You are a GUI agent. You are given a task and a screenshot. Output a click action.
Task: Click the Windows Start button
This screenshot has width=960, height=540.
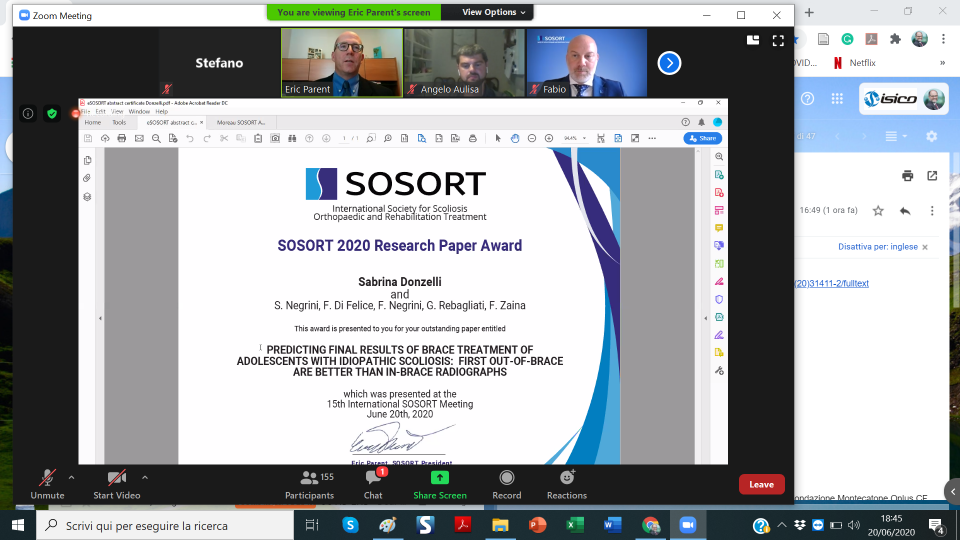[18, 525]
